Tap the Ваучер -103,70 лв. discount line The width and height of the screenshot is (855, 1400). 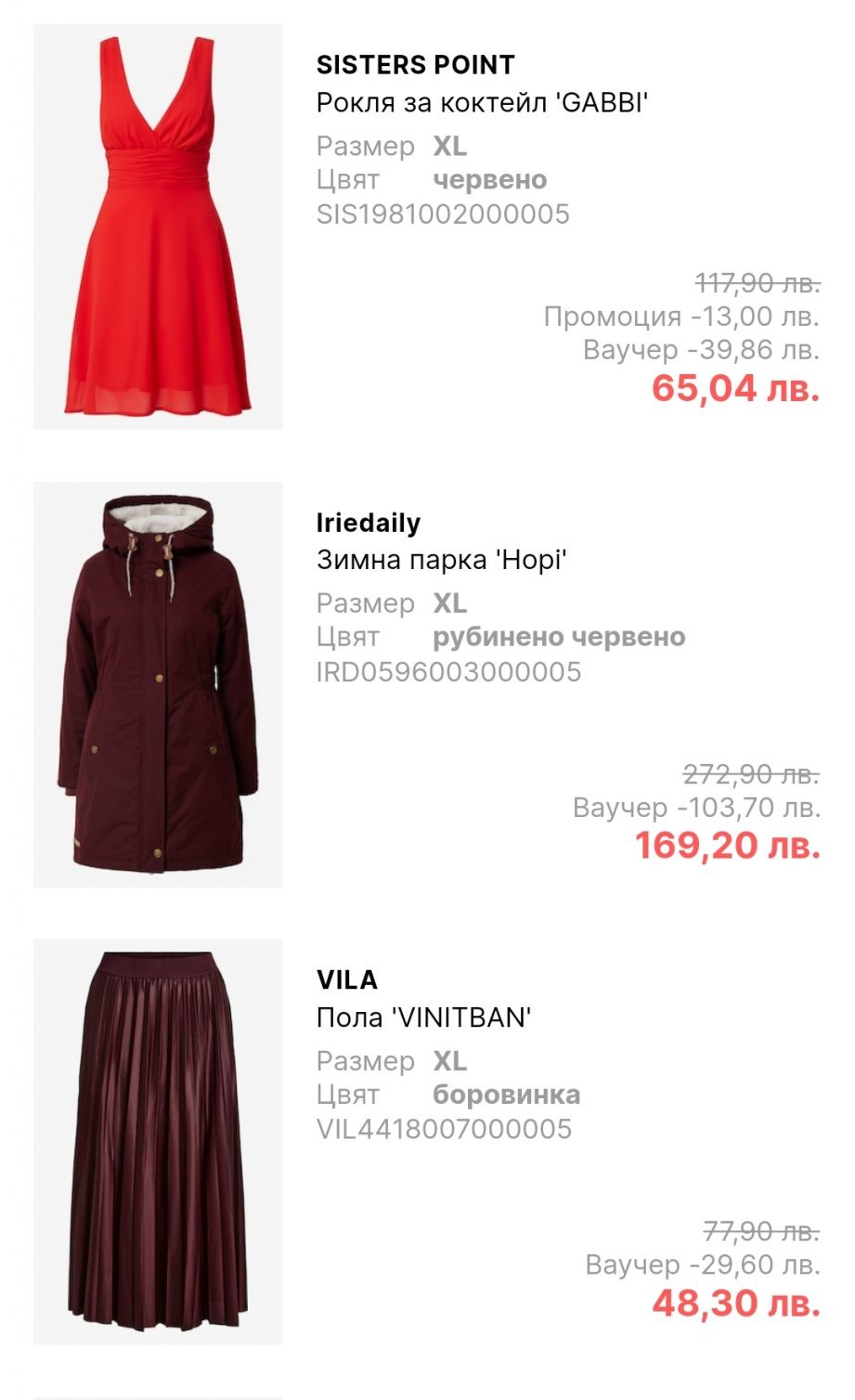[x=696, y=808]
